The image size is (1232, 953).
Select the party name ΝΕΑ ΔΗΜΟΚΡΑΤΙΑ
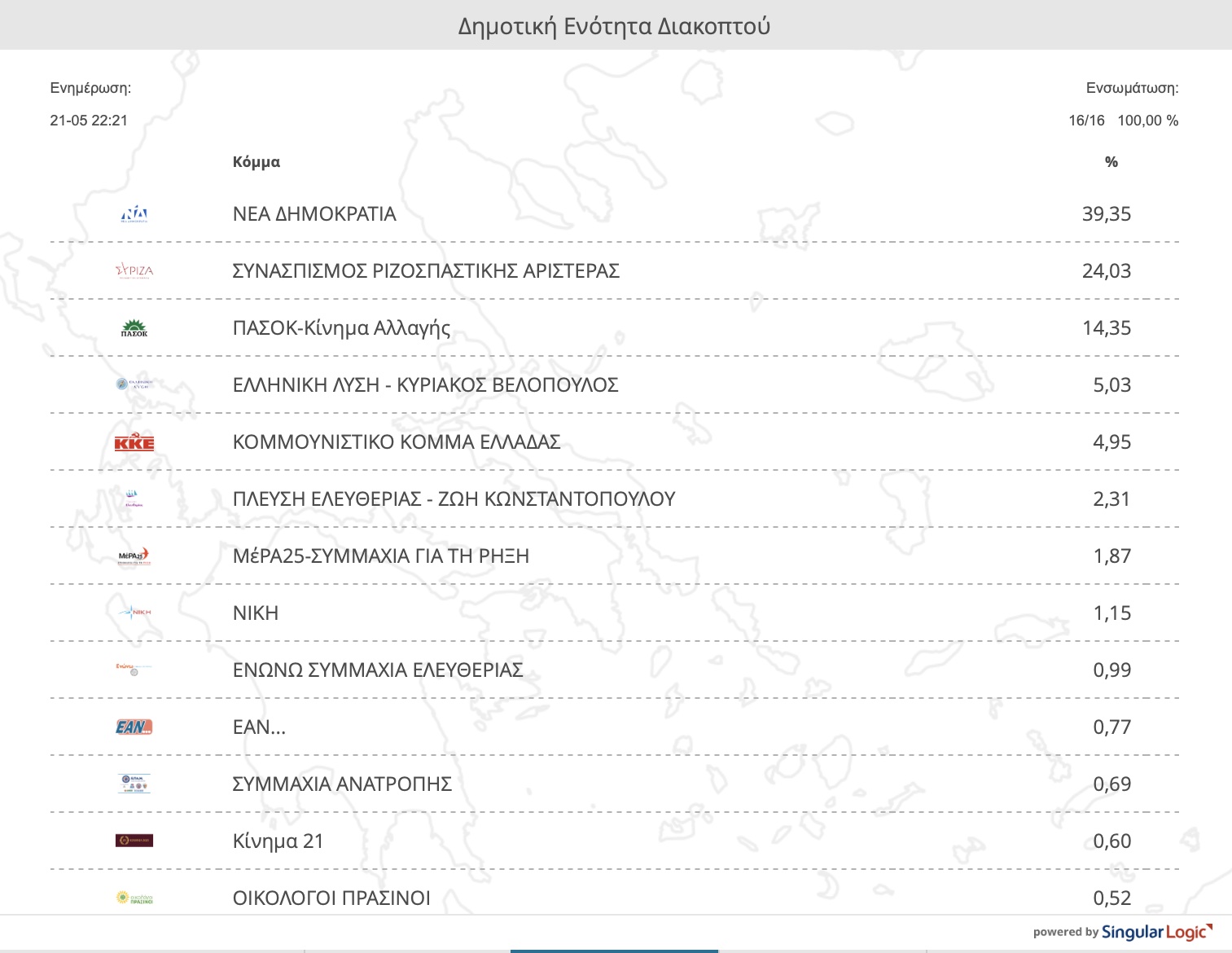click(314, 214)
